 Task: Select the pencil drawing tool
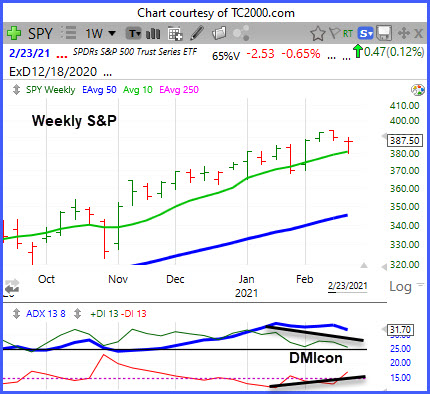point(197,33)
